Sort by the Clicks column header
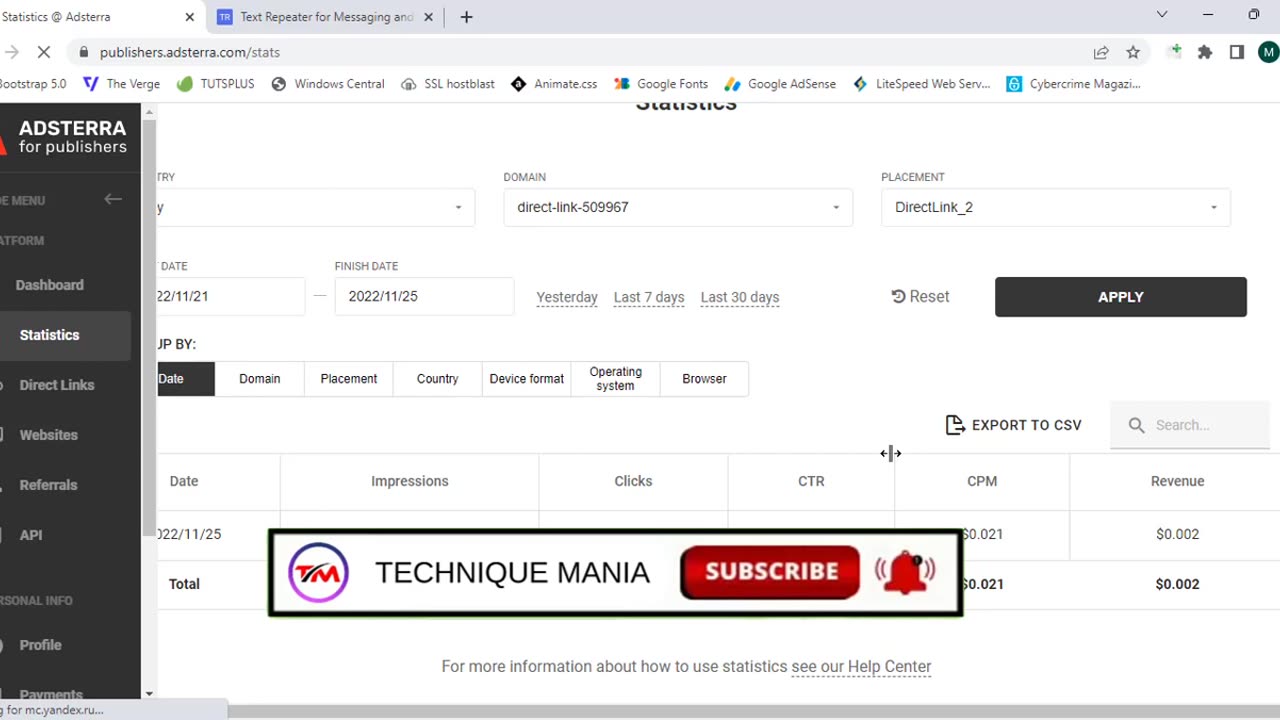This screenshot has height=720, width=1280. [633, 481]
